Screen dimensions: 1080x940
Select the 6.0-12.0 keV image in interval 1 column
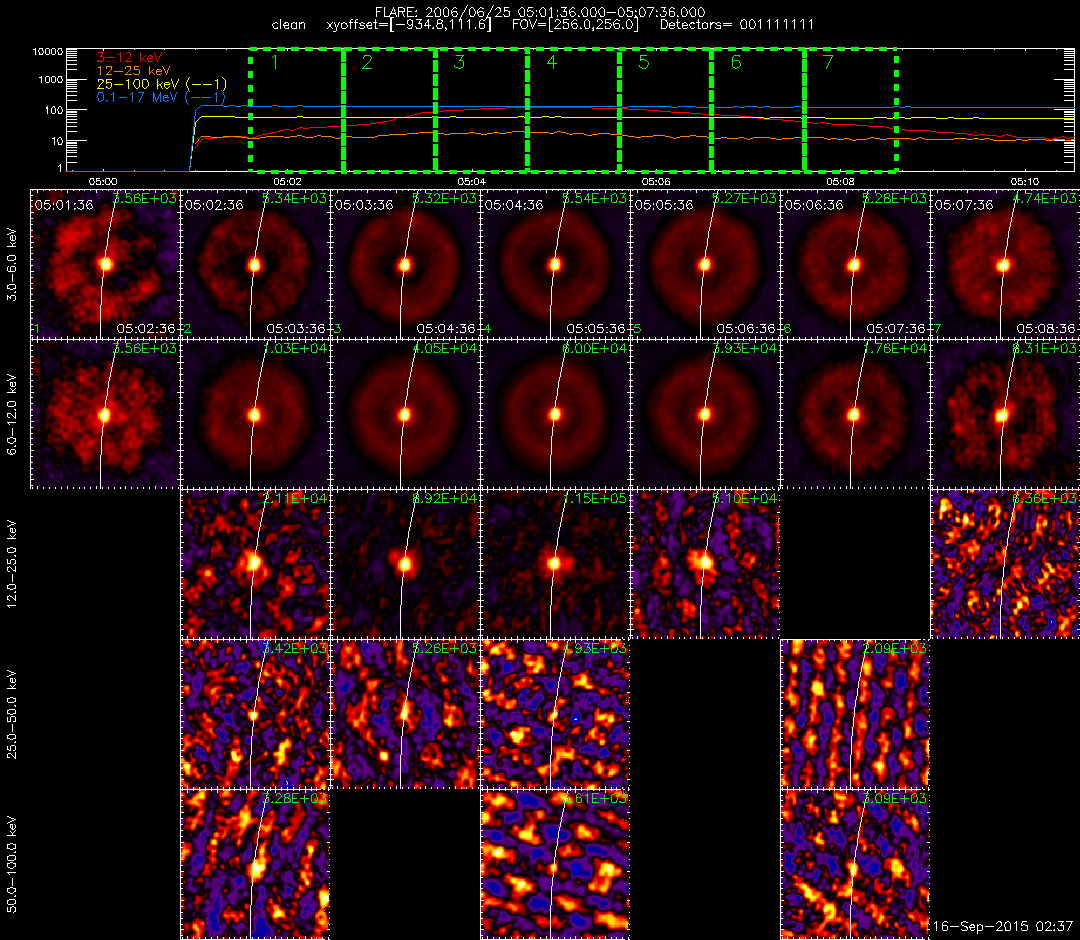[x=105, y=414]
